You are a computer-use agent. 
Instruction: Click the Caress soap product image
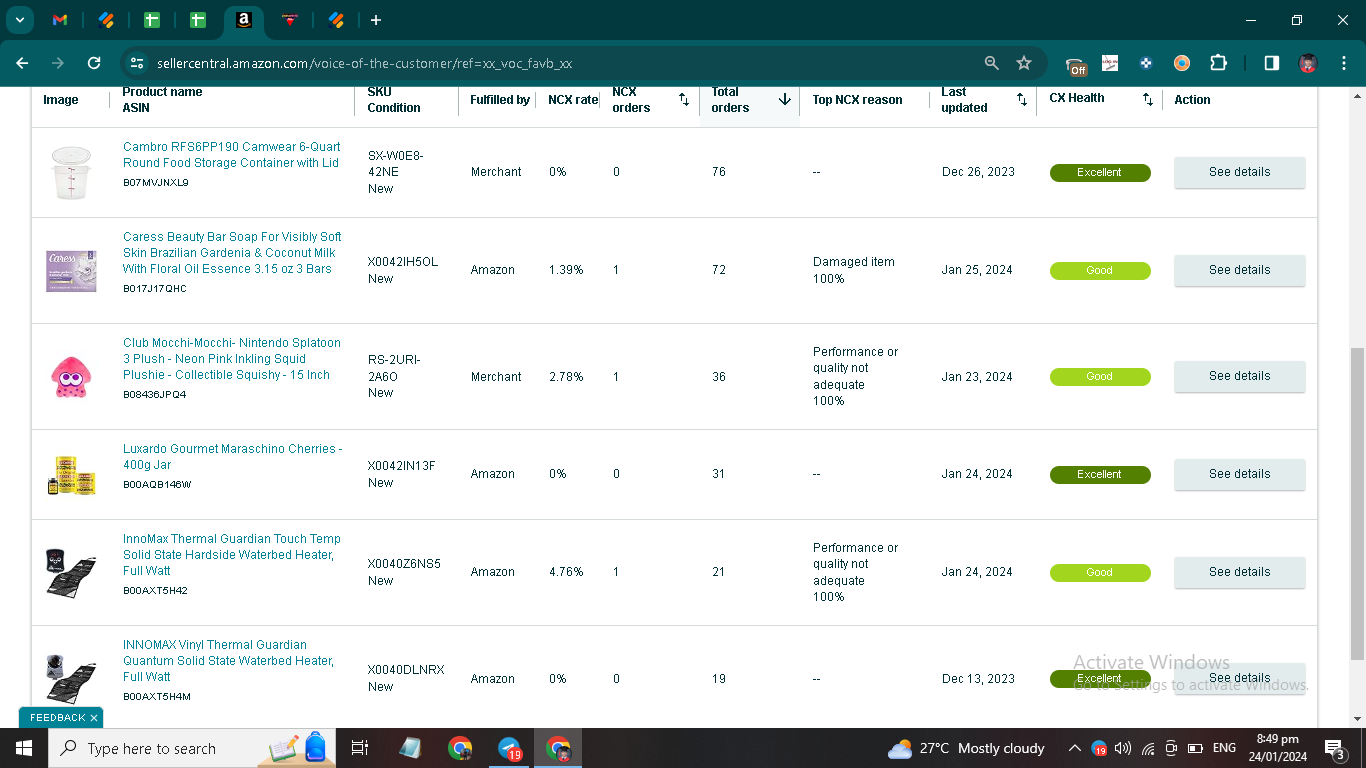click(71, 270)
